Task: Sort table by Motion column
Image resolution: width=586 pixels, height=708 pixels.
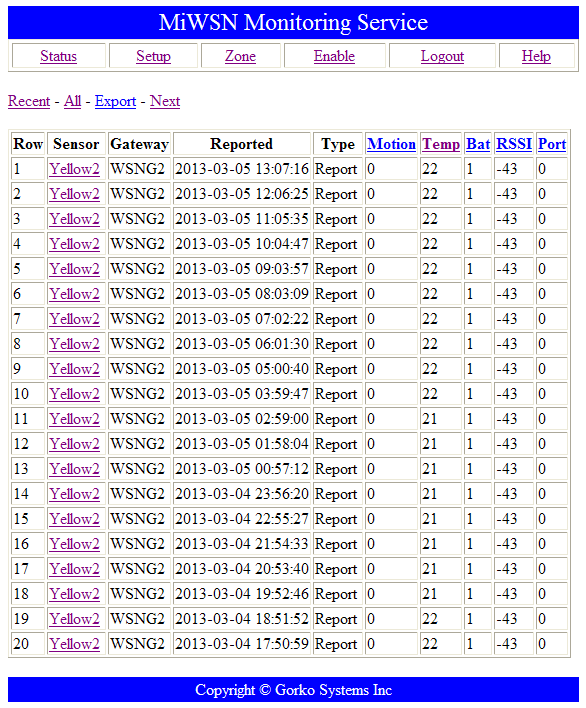Action: pos(391,144)
